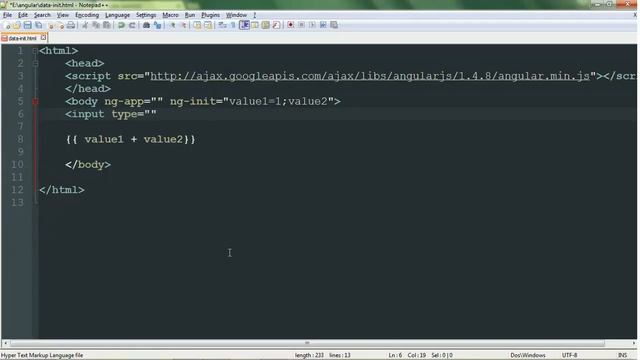Click the horizontal scrollbar left arrow
Image resolution: width=640 pixels, height=360 pixels.
click(5, 343)
